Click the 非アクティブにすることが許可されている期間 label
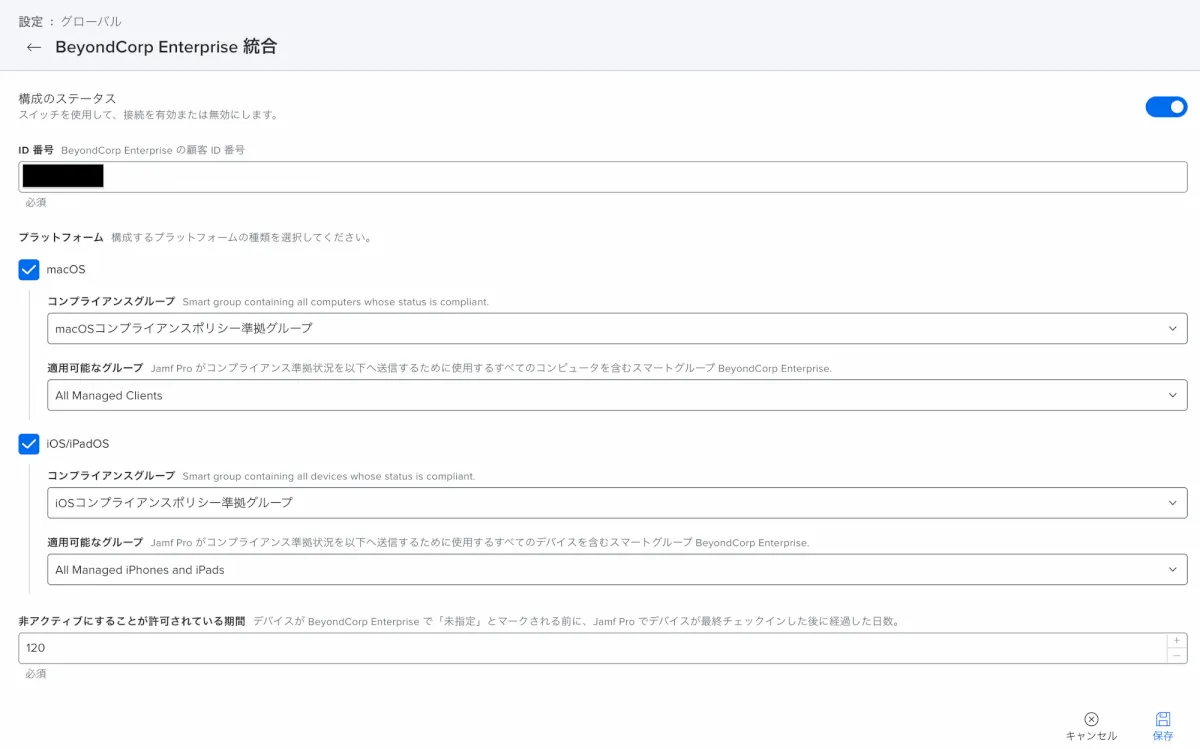Image resolution: width=1200 pixels, height=749 pixels. coord(132,621)
